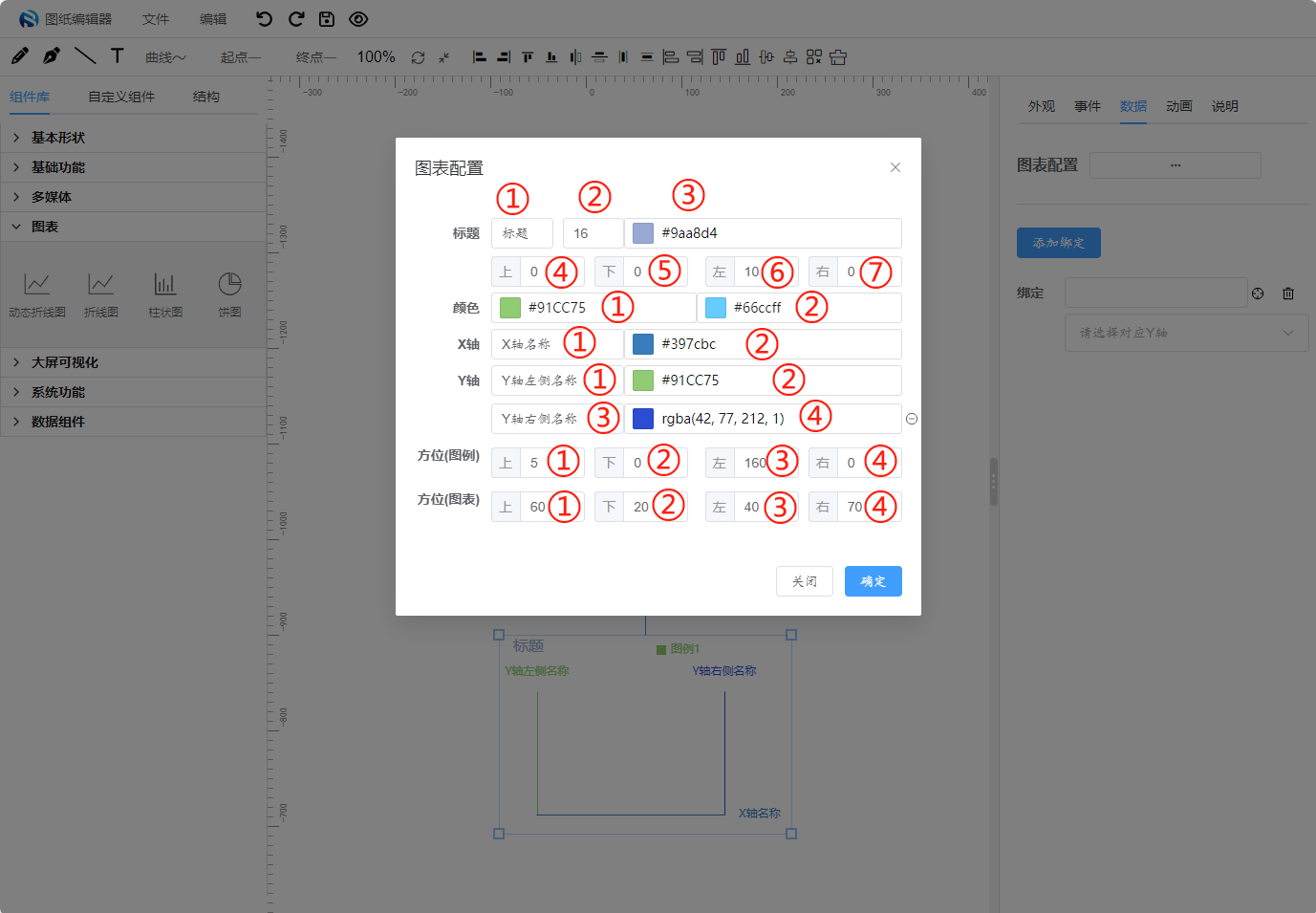1316x913 pixels.
Task: Pick the text T tool
Action: coord(118,56)
